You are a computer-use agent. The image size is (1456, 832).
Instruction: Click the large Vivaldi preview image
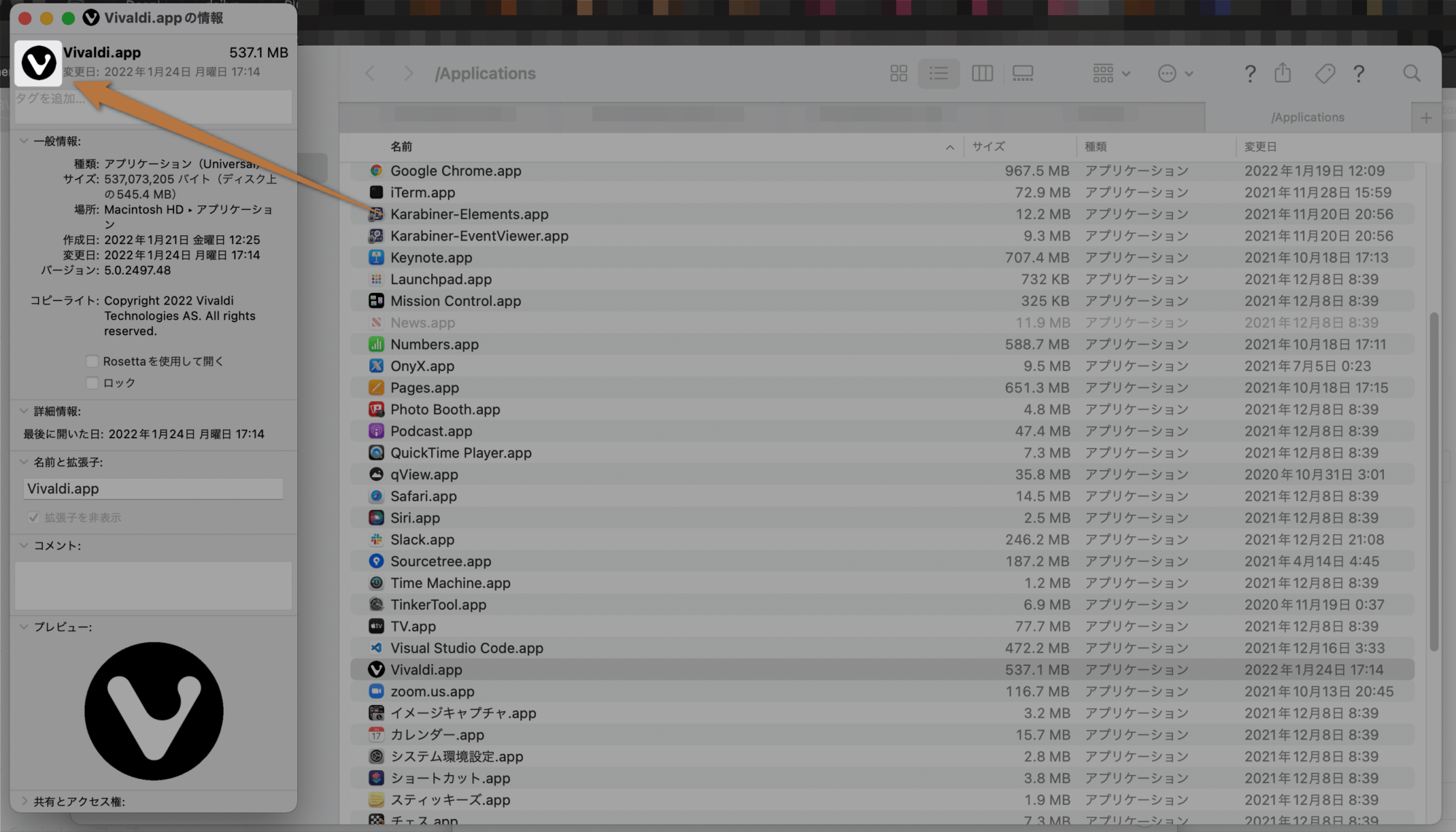pos(154,711)
